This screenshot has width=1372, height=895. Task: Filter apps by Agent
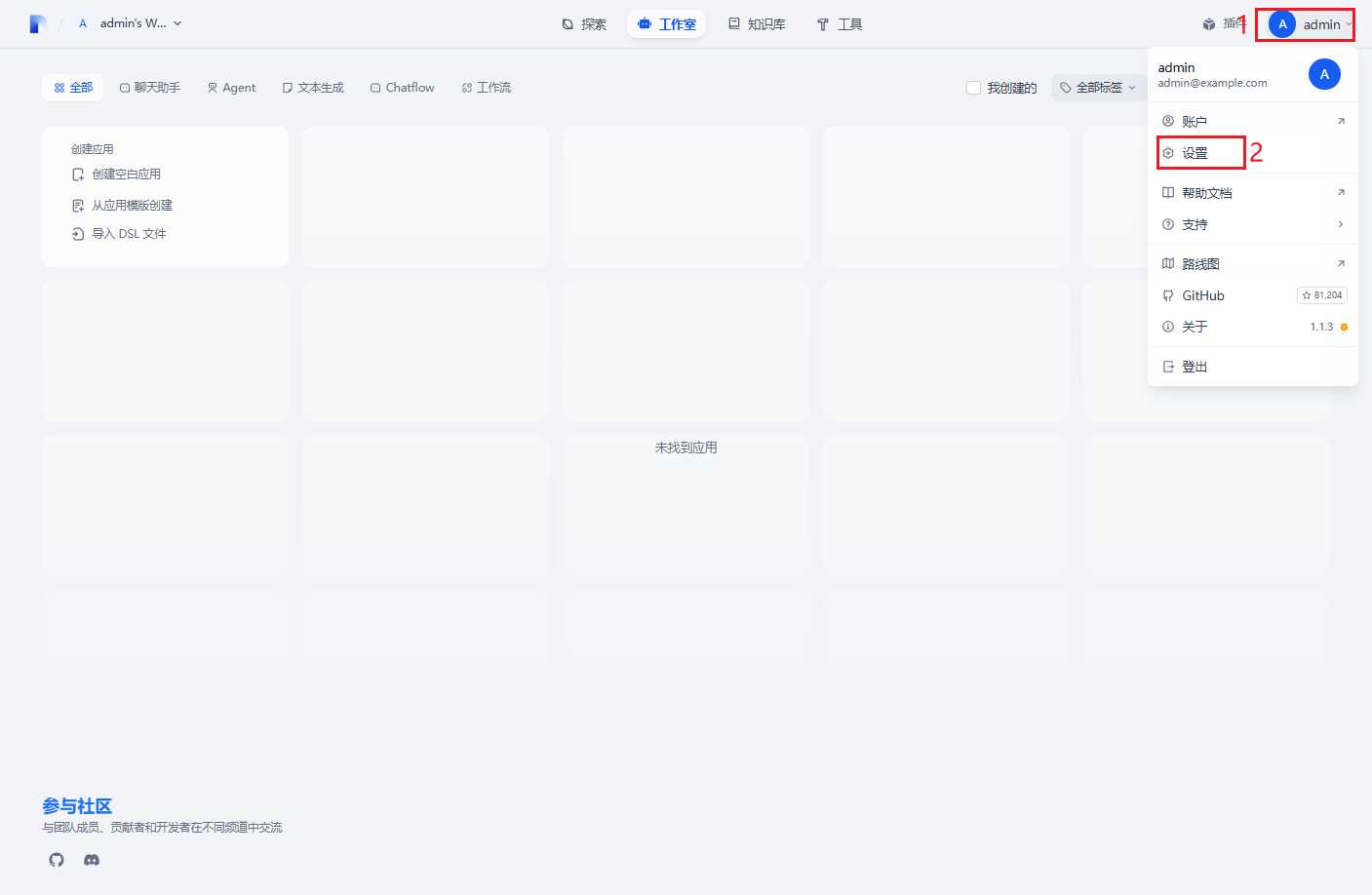point(231,88)
